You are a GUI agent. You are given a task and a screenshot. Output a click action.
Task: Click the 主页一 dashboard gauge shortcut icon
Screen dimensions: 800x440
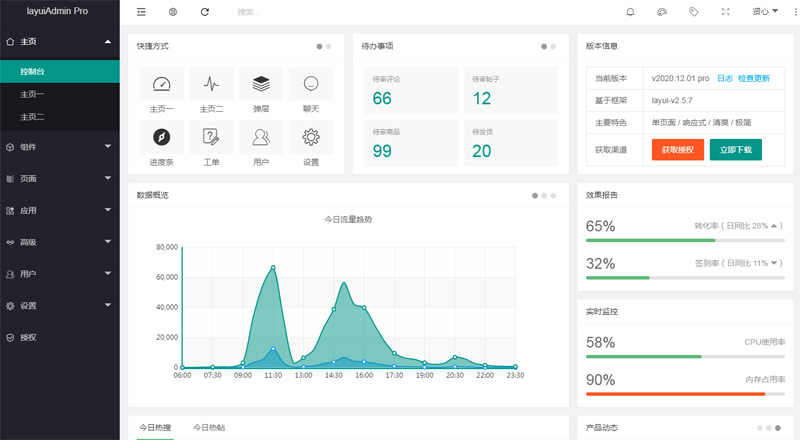(161, 84)
